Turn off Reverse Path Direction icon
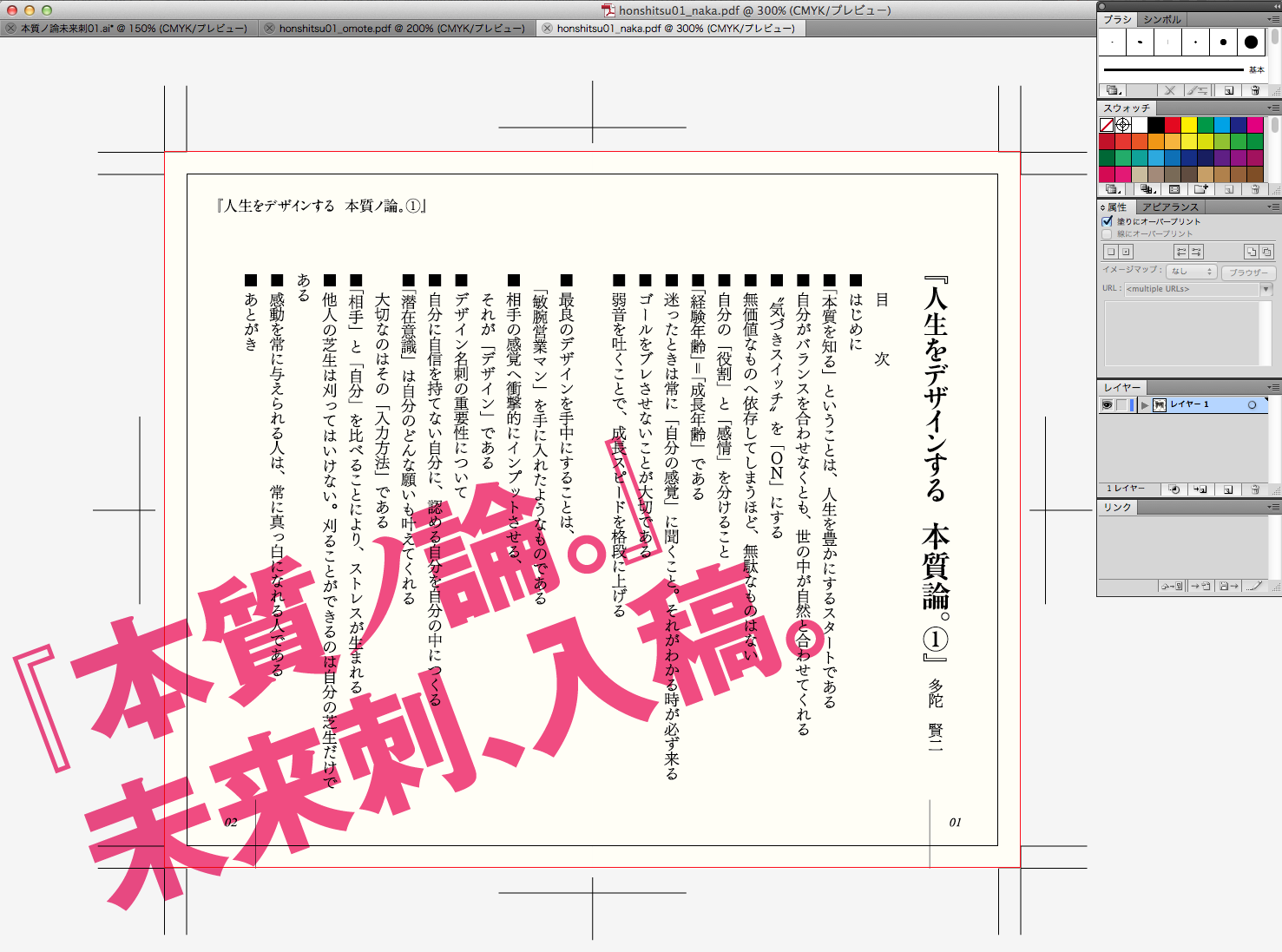The width and height of the screenshot is (1282, 952). pos(1181,252)
